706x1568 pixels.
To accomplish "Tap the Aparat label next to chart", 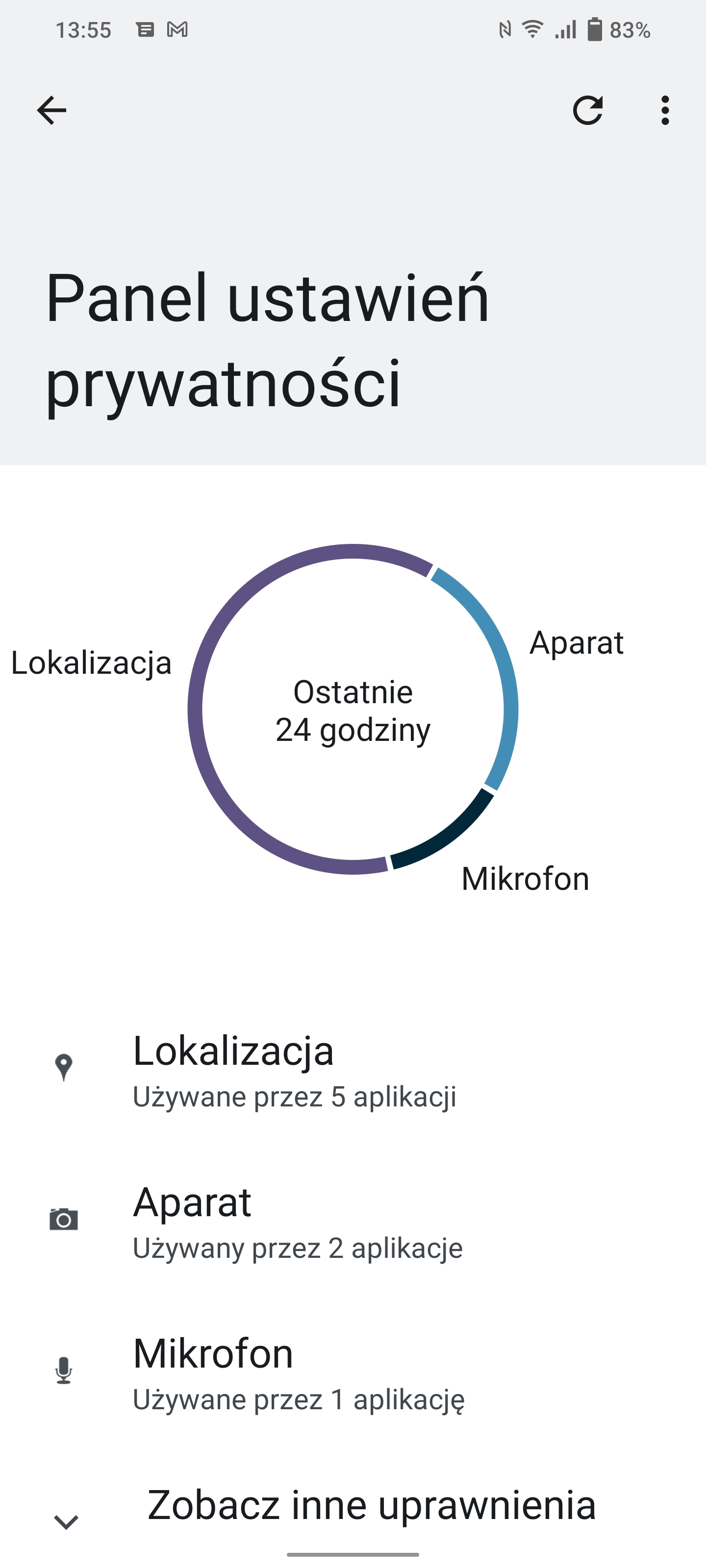I will (576, 643).
